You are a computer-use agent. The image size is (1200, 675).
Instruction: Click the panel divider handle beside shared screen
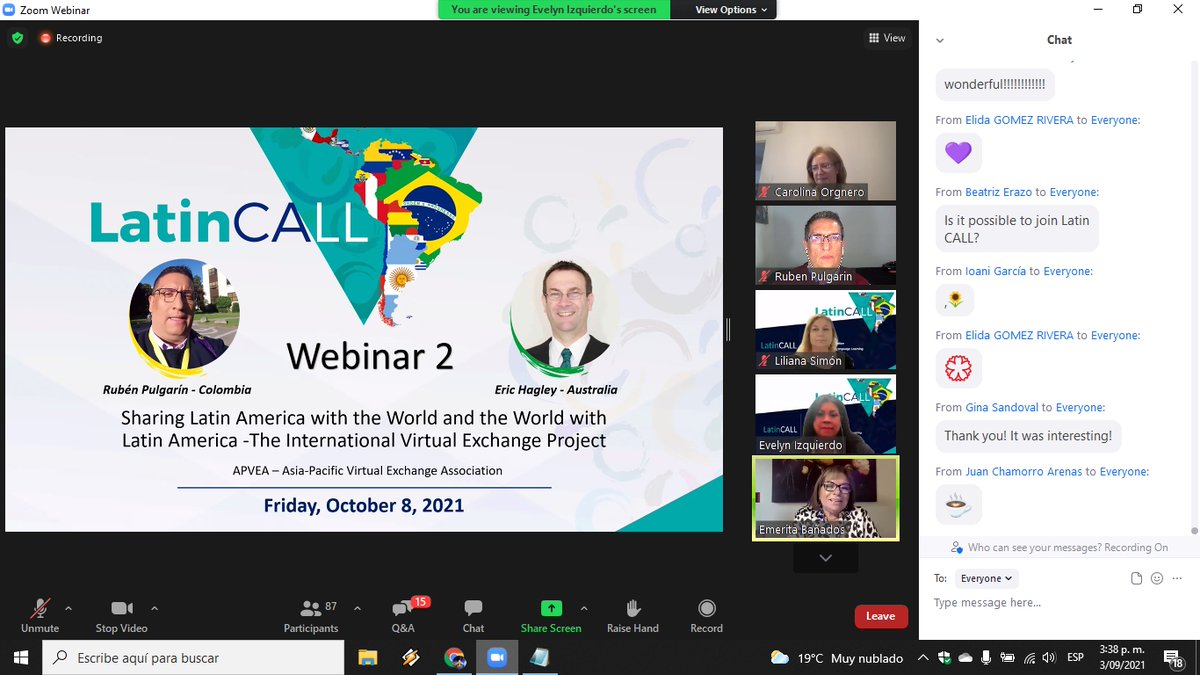click(728, 328)
